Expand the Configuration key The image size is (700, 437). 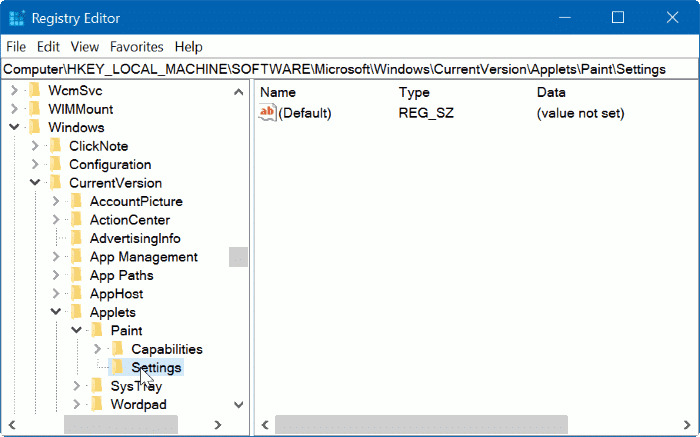35,164
